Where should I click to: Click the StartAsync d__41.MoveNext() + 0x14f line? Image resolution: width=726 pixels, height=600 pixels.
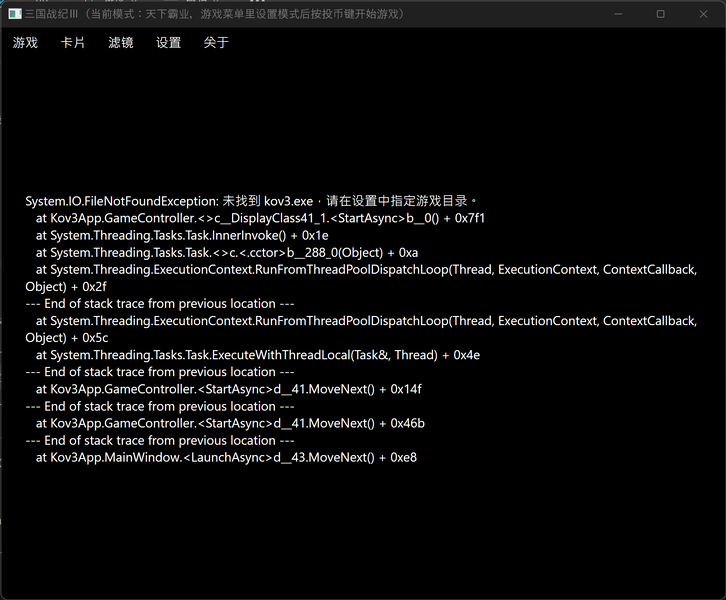pyautogui.click(x=229, y=389)
